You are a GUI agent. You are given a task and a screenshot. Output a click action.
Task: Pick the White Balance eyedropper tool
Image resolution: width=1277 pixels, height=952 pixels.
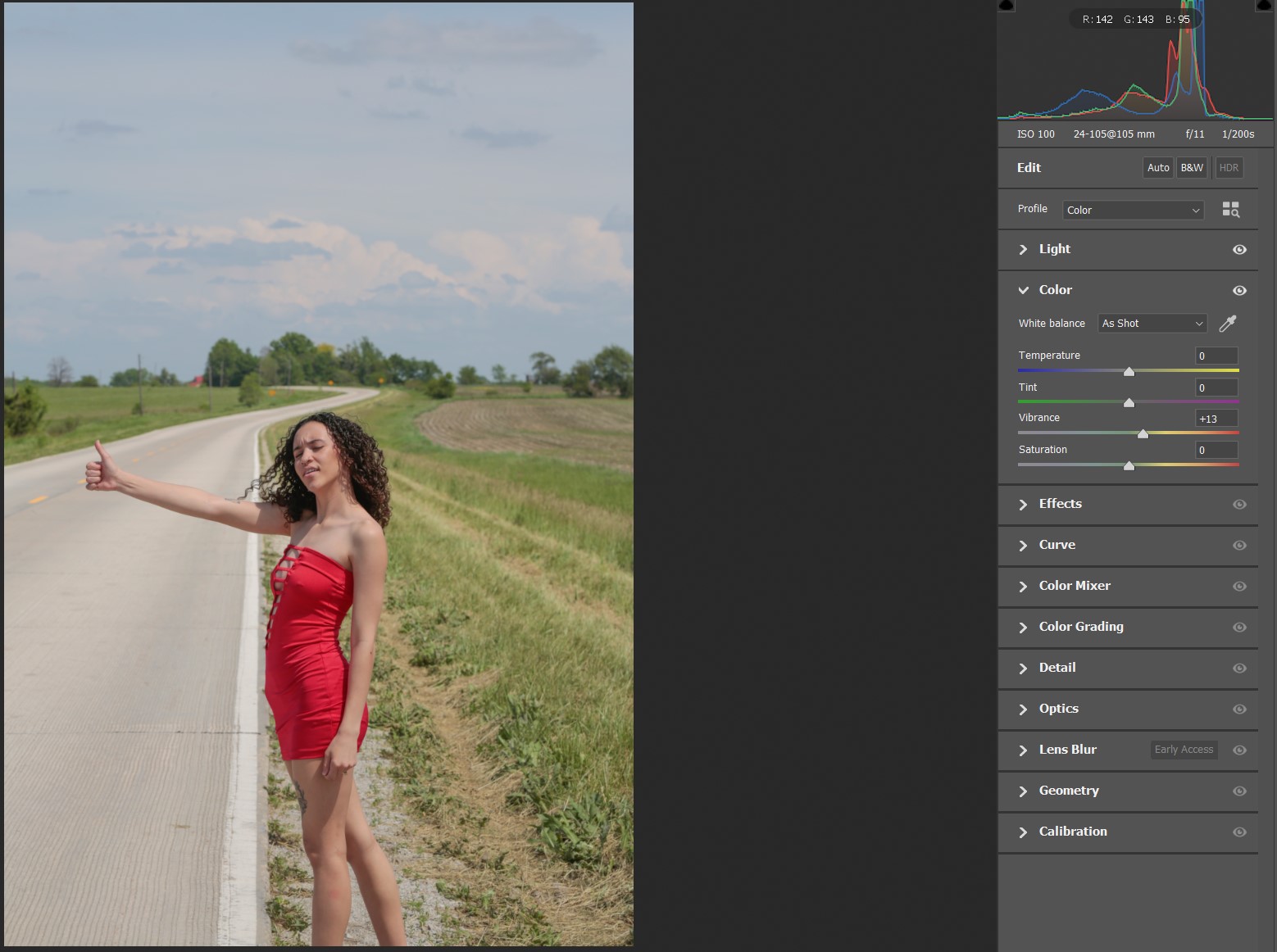point(1227,324)
